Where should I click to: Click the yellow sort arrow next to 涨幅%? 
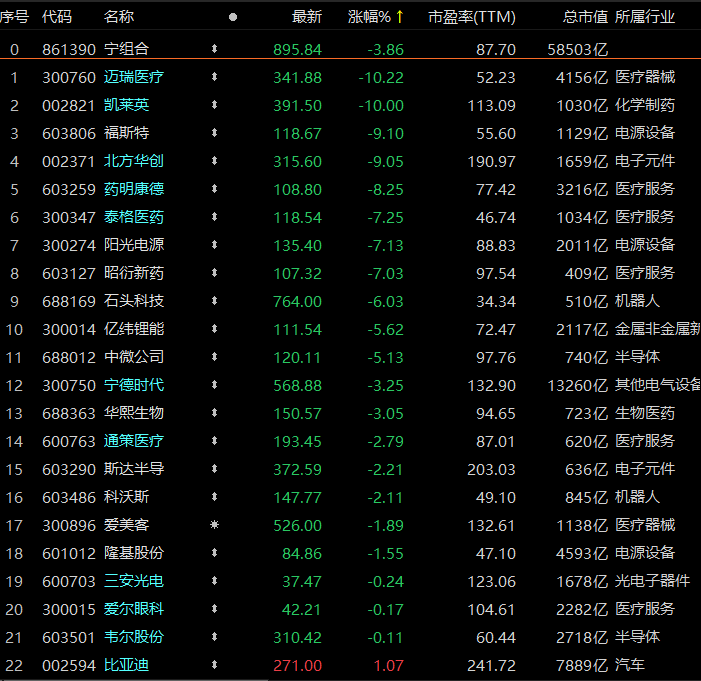[400, 17]
